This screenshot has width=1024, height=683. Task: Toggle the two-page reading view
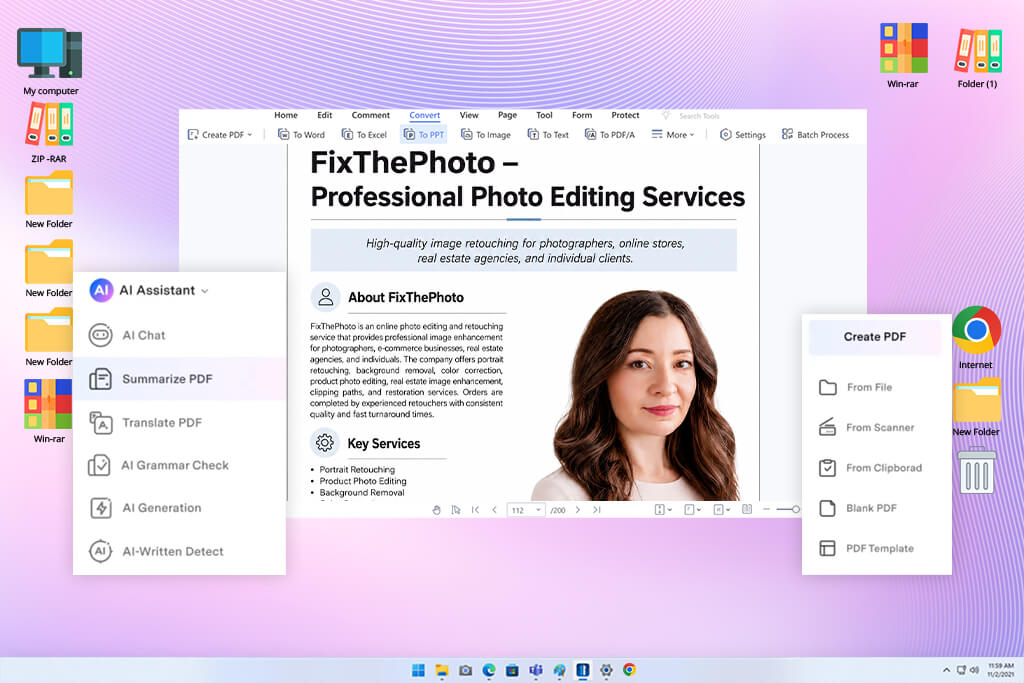(x=747, y=509)
